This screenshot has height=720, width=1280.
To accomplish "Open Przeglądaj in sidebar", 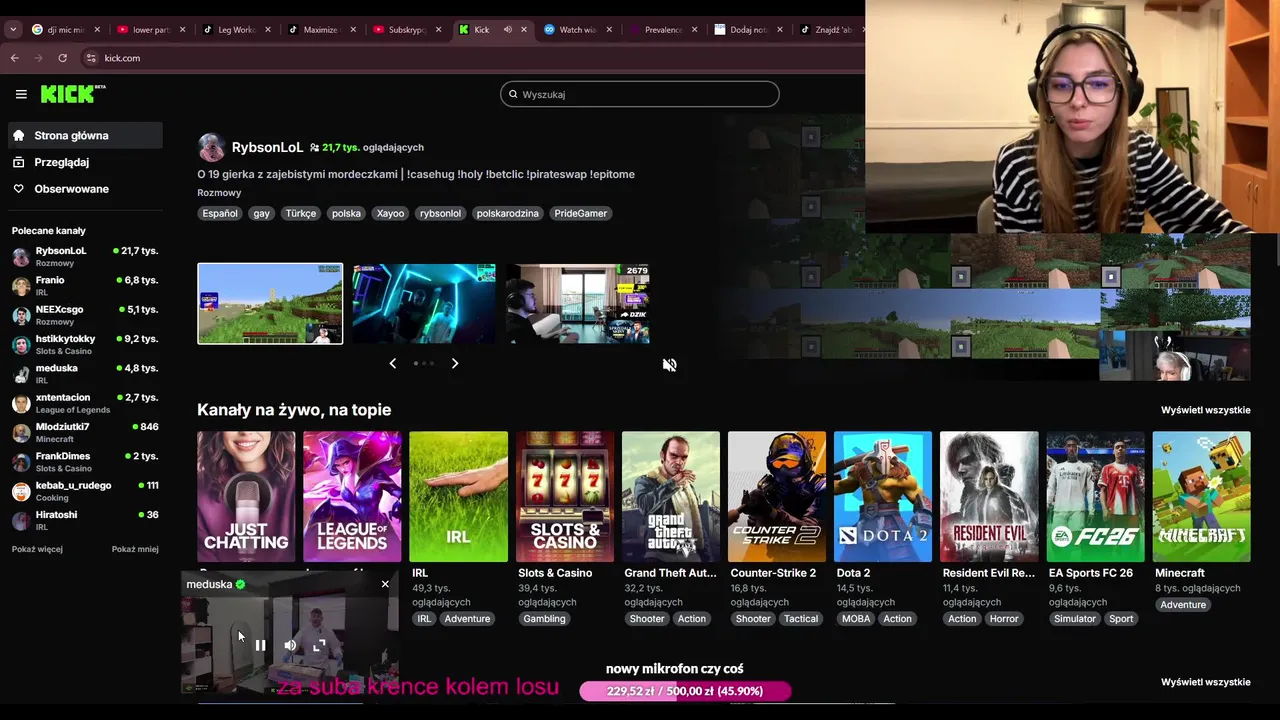I will tap(86, 162).
